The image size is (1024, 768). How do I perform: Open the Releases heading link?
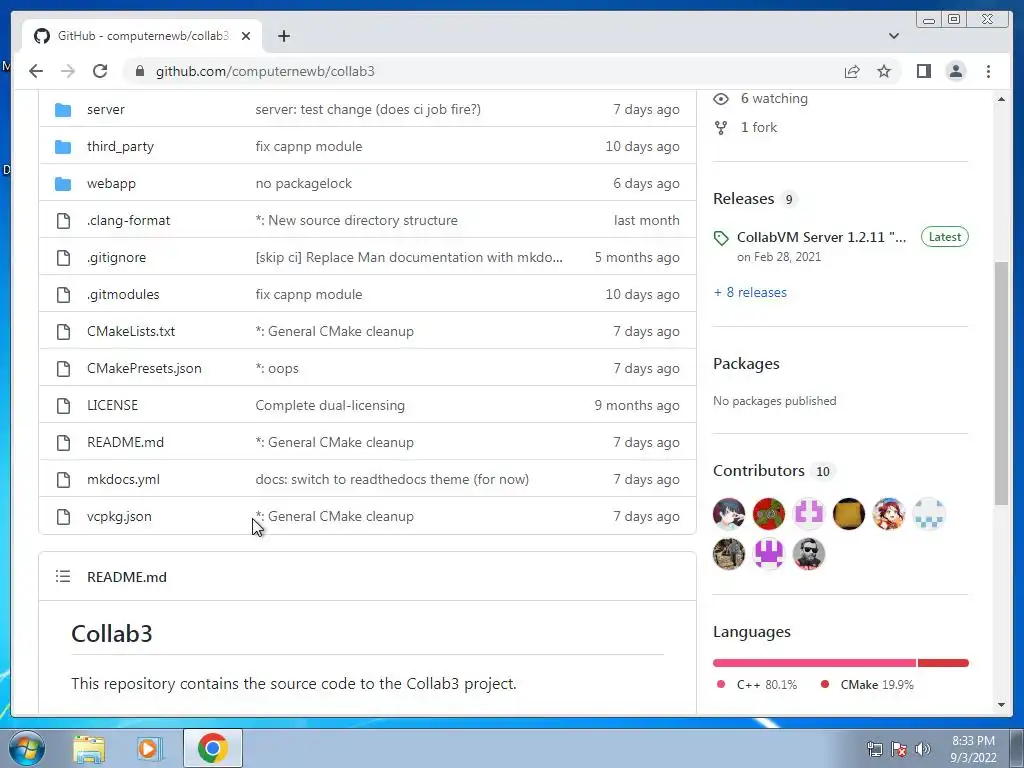pyautogui.click(x=743, y=199)
